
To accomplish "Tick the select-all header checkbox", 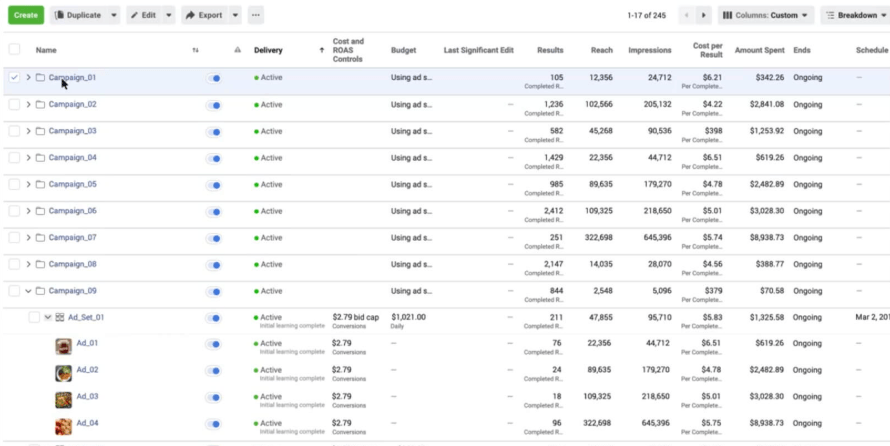I will click(14, 50).
